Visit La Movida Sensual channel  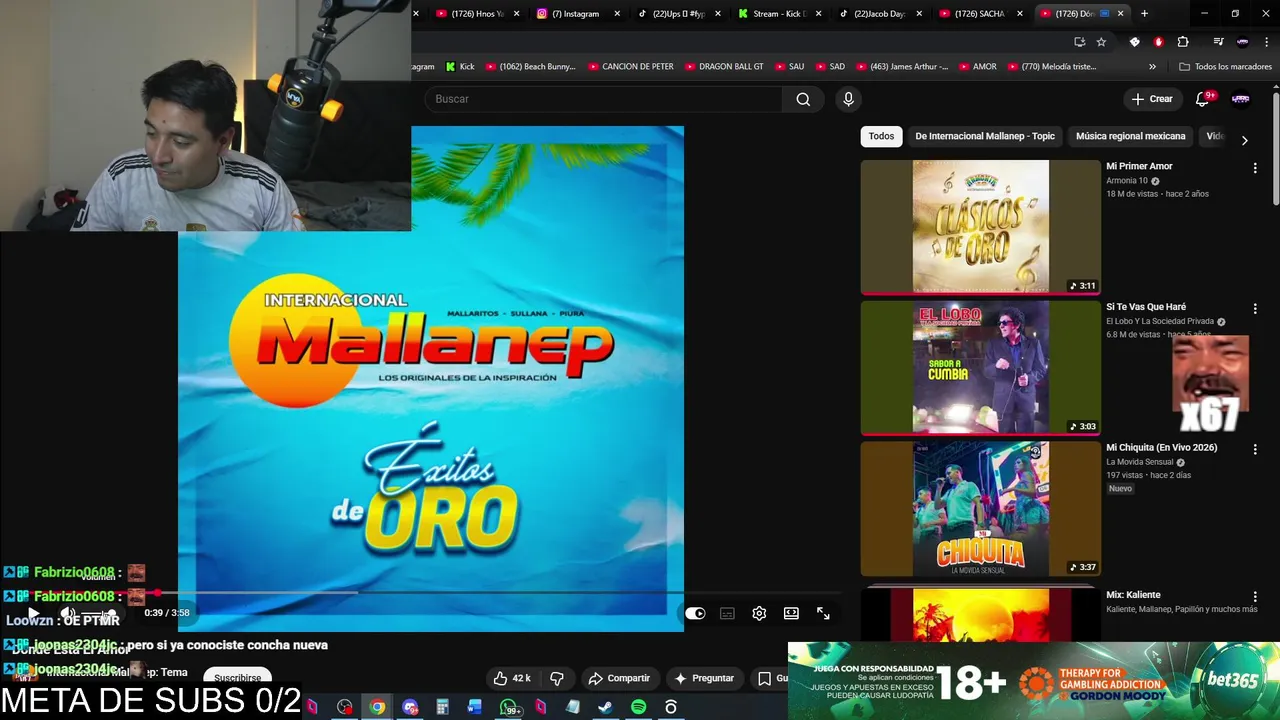pos(1140,462)
